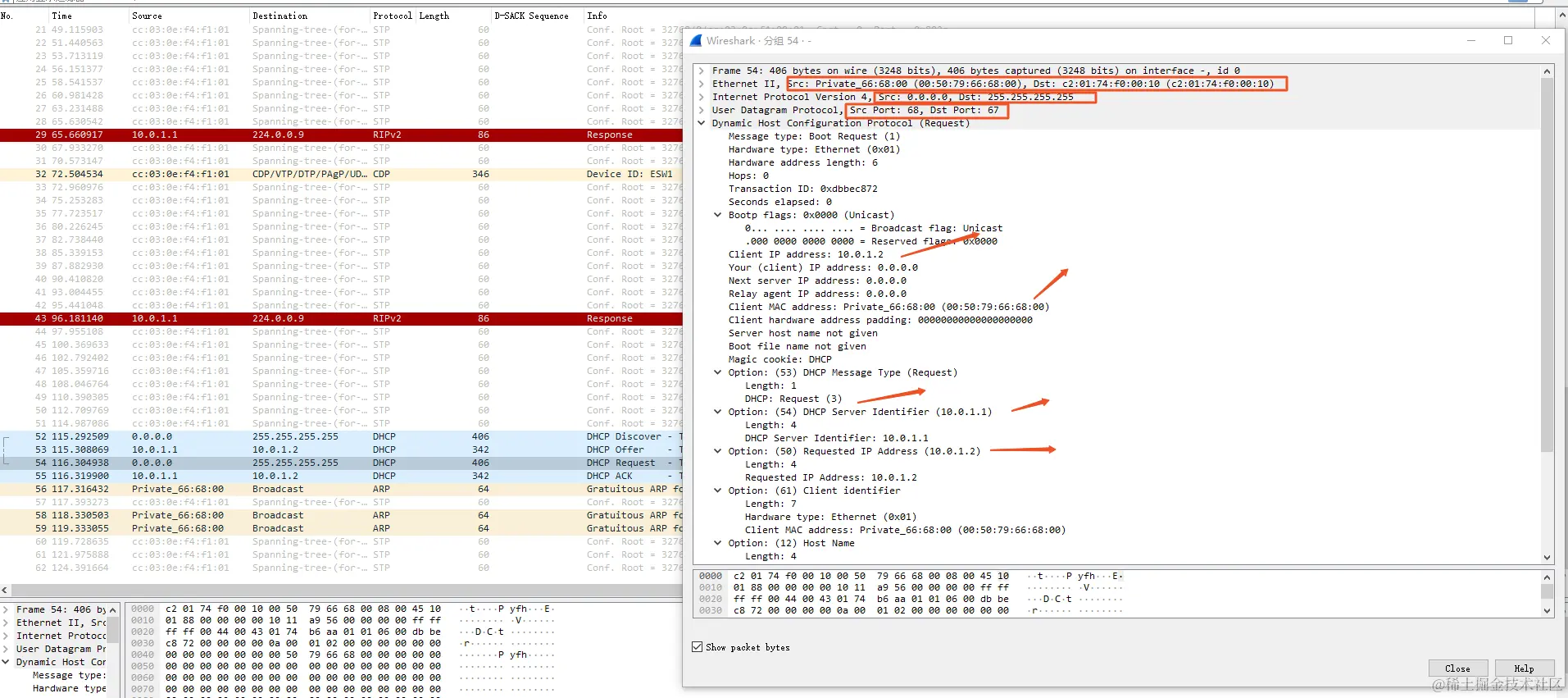Sort by the Protocol column header

[393, 16]
